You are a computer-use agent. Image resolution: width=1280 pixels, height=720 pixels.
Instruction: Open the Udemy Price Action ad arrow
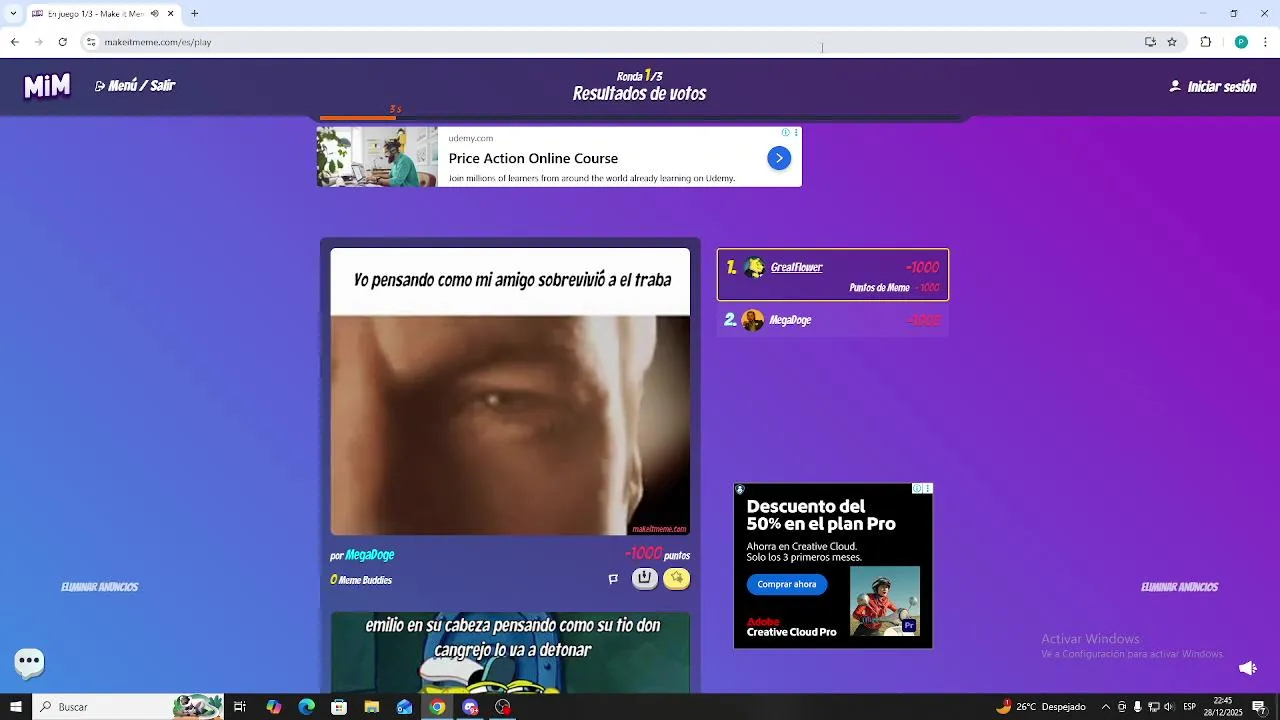pos(779,158)
